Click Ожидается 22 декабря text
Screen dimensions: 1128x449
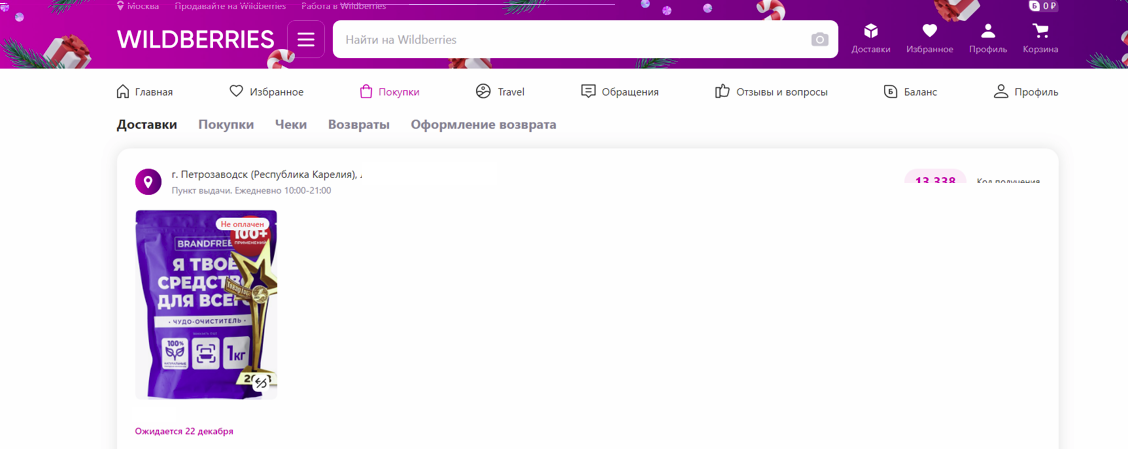click(184, 432)
